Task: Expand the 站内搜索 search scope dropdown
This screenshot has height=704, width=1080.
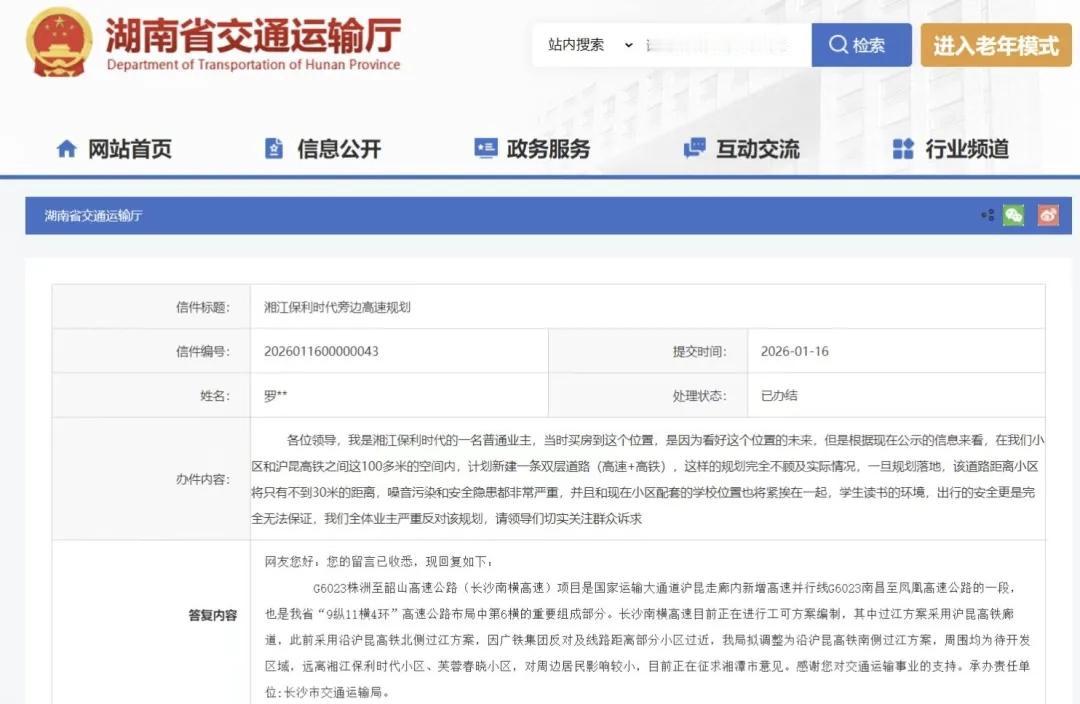Action: coord(627,45)
